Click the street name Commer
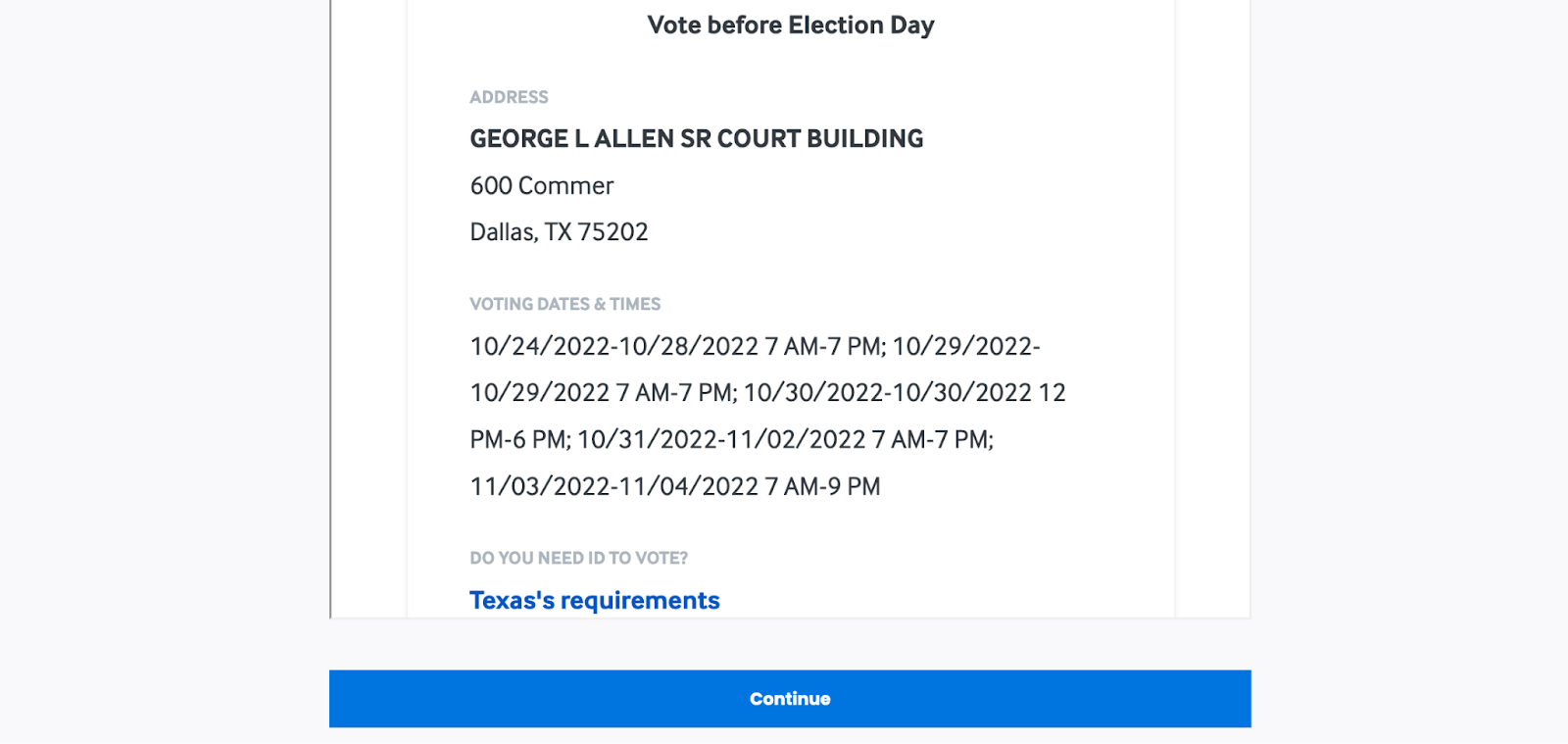The height and width of the screenshot is (744, 1568). coord(565,186)
